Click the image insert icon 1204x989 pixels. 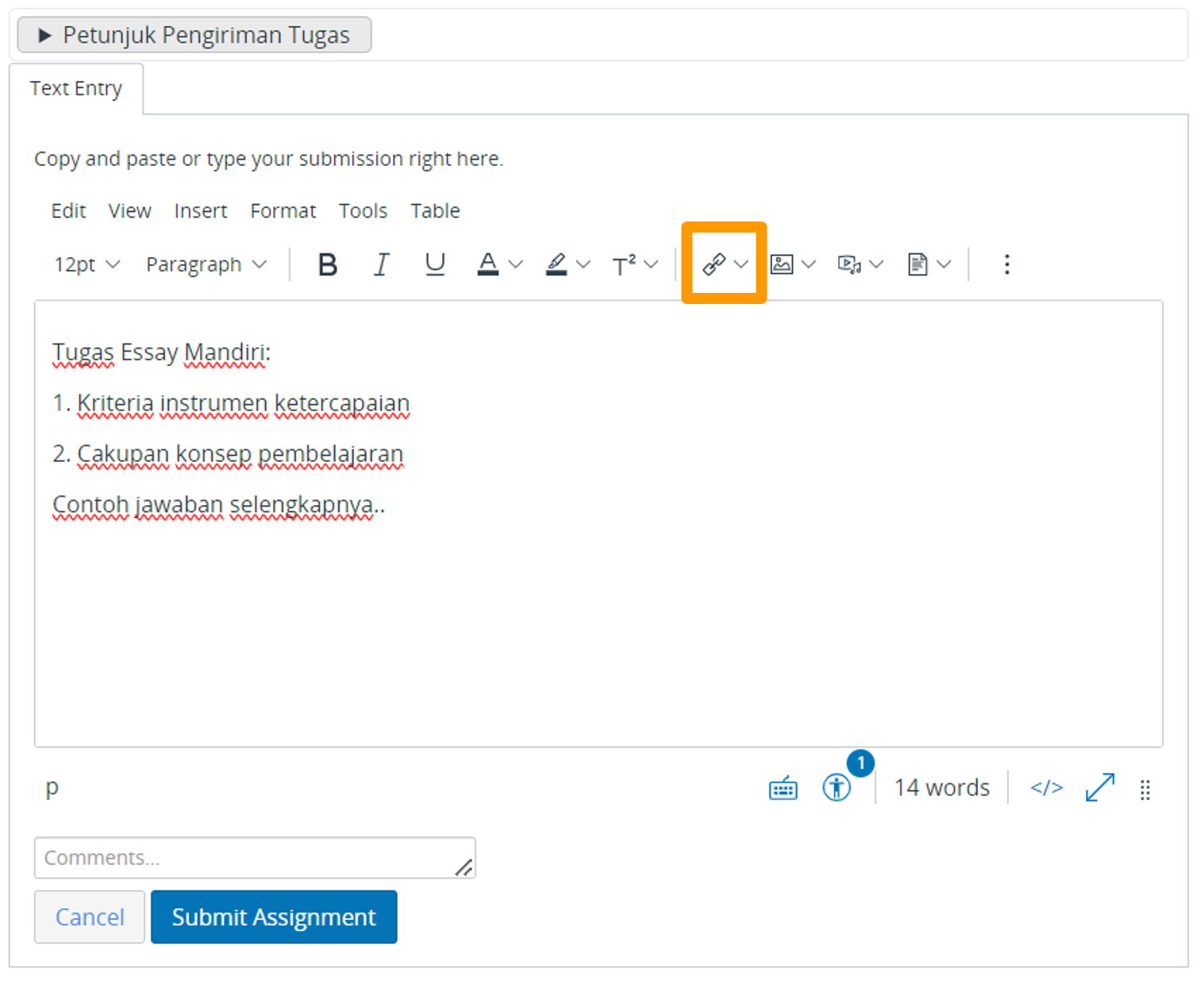click(782, 264)
